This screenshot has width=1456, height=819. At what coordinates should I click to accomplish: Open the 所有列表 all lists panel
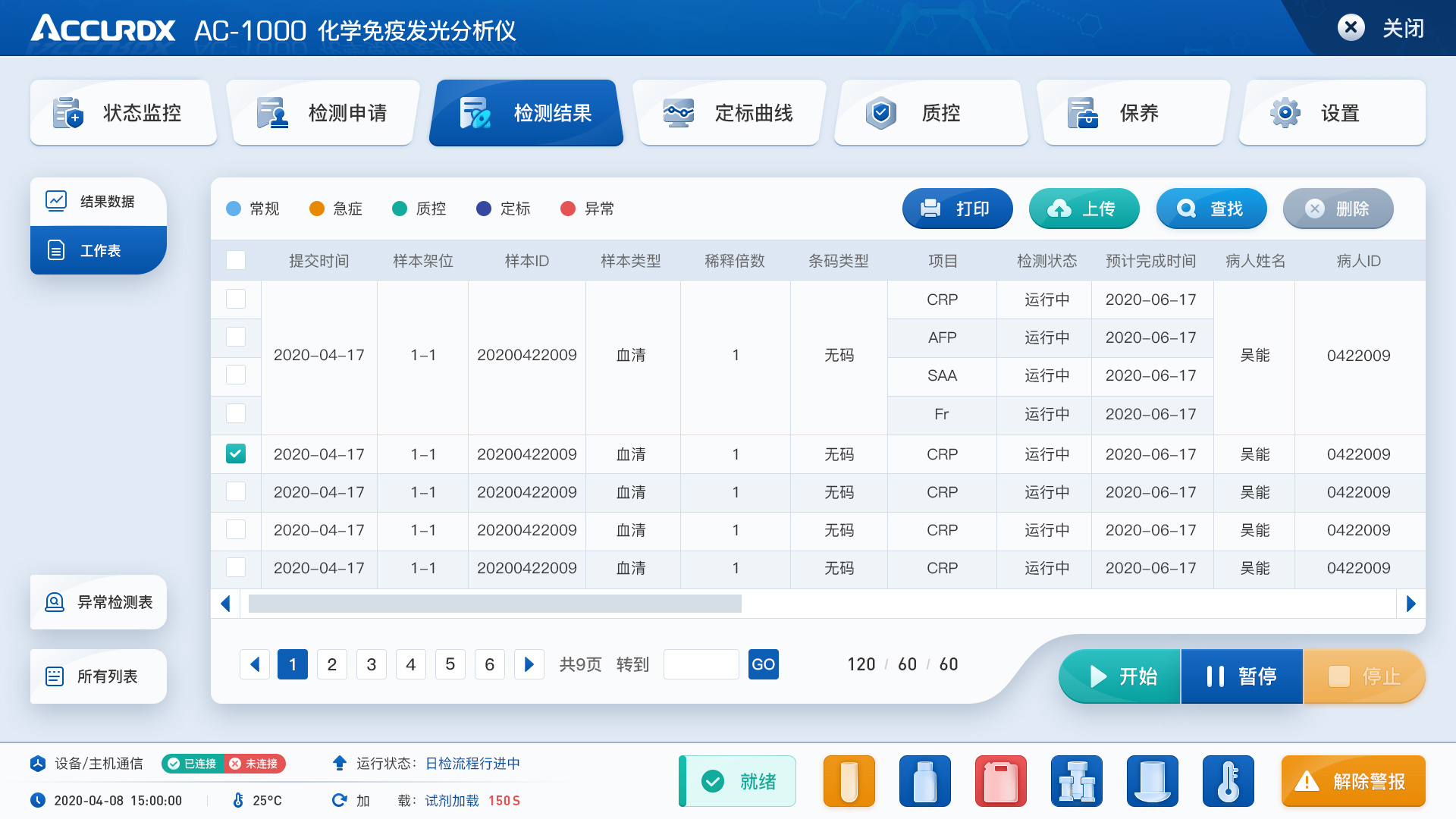tap(98, 676)
